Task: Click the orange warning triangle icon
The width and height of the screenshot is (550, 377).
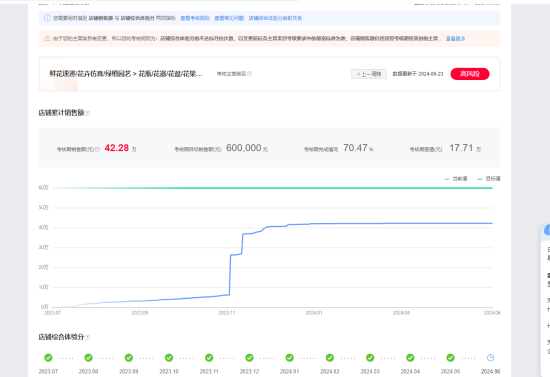Action: (x=47, y=38)
